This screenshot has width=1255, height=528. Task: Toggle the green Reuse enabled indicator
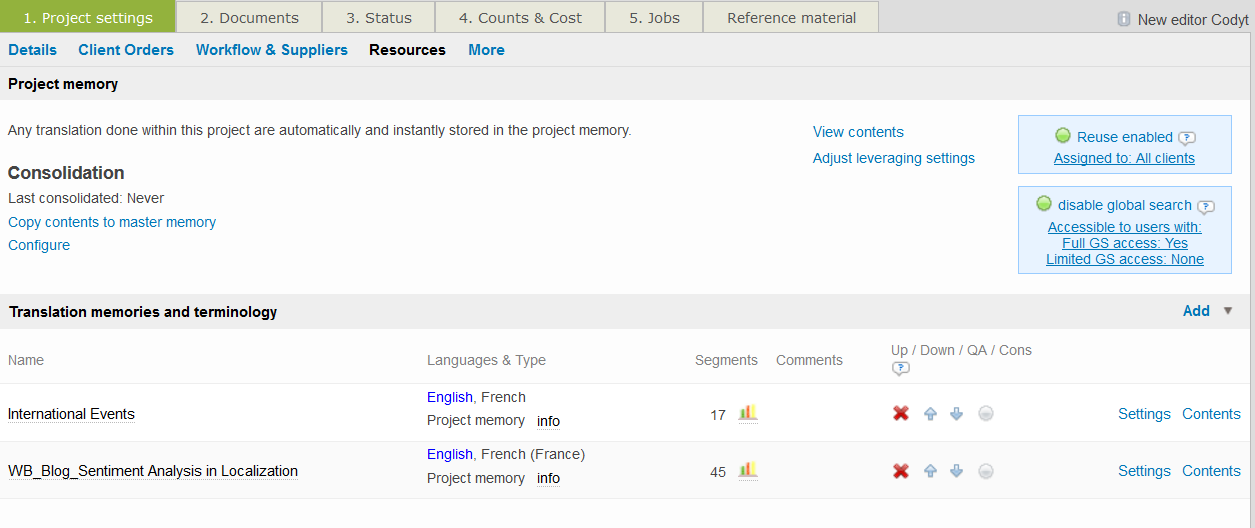point(1063,136)
